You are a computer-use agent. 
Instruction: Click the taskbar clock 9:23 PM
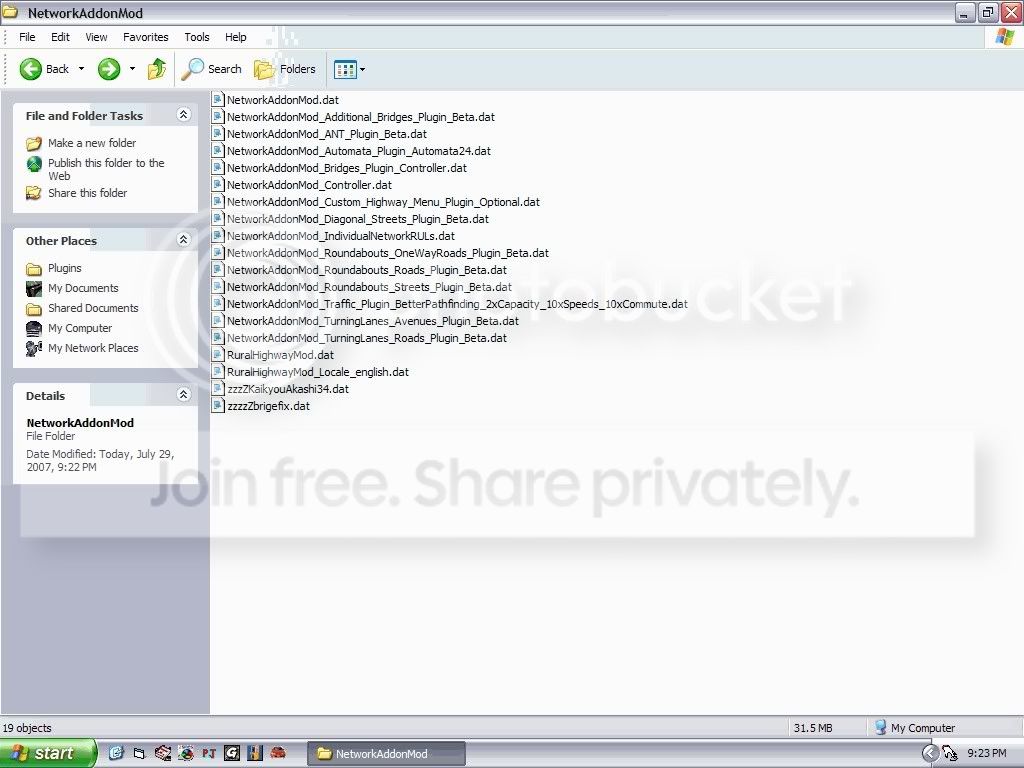(x=986, y=754)
